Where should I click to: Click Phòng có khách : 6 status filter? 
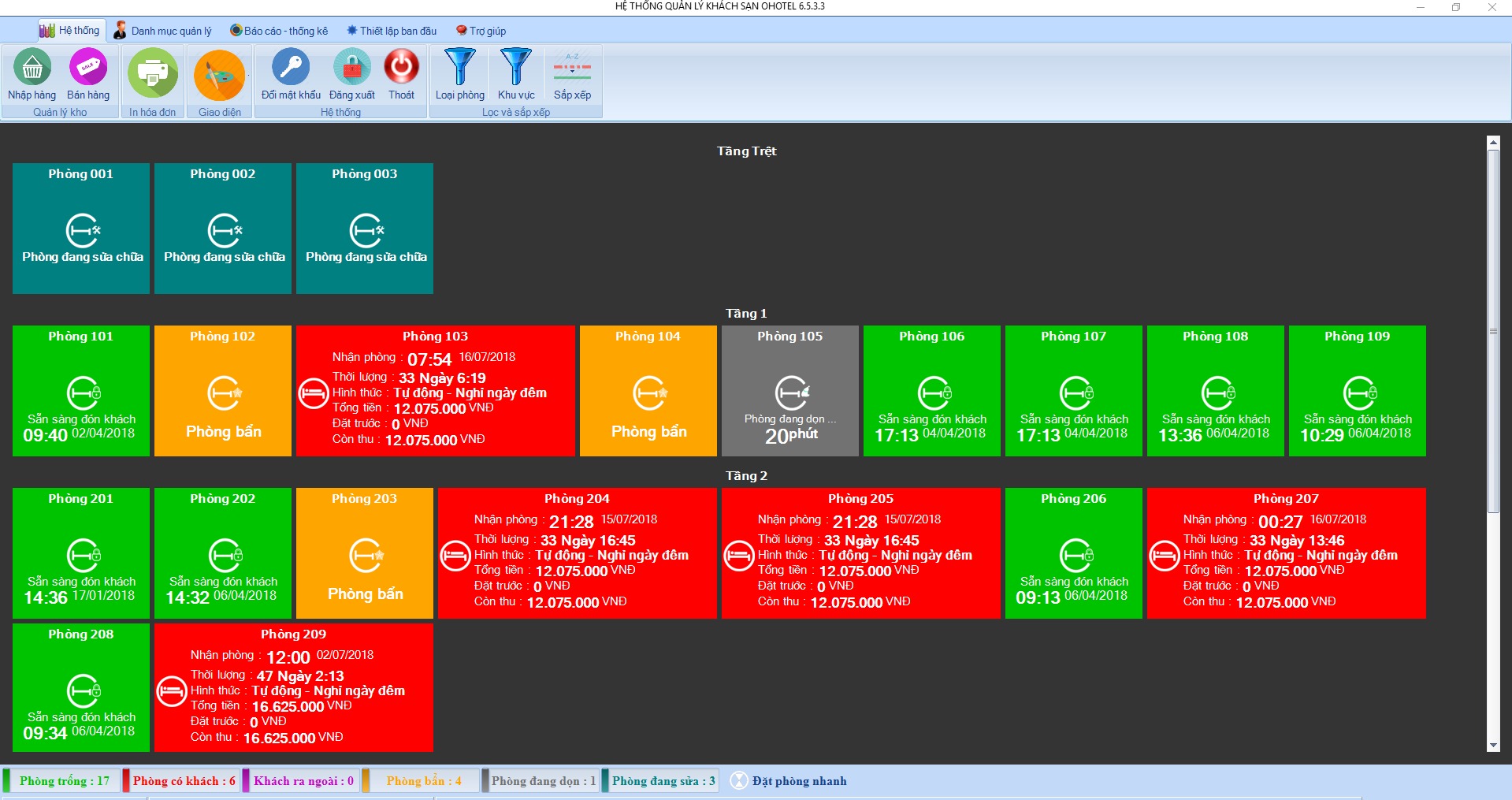[180, 781]
